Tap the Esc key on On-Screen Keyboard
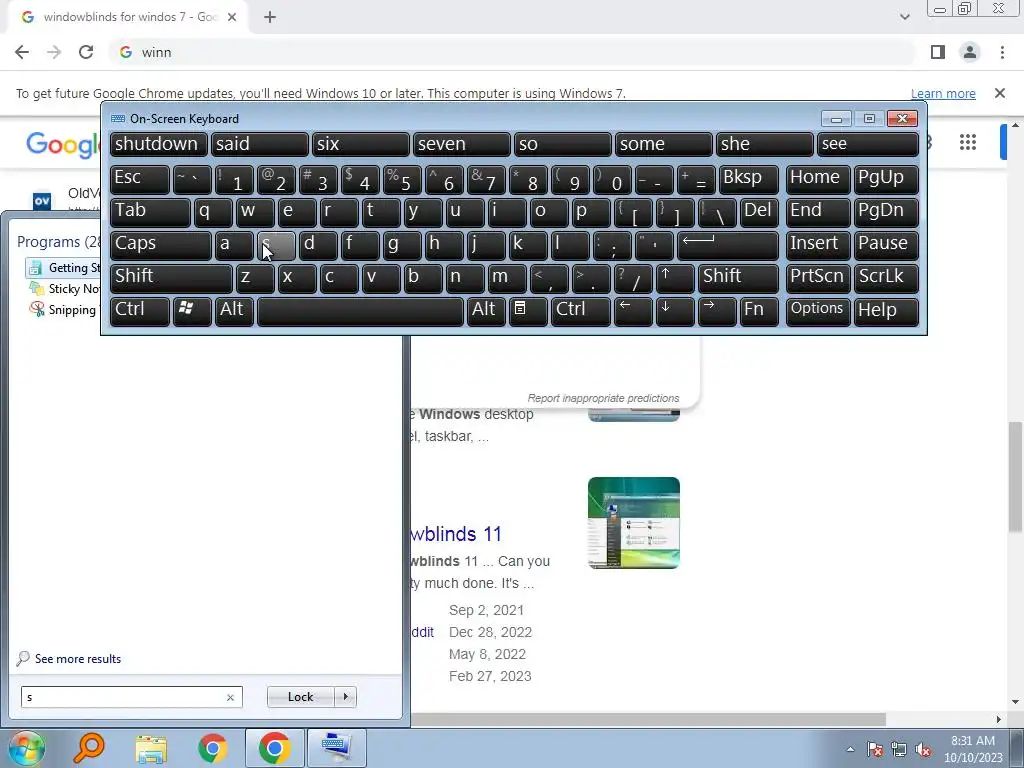This screenshot has width=1024, height=768. coord(140,179)
